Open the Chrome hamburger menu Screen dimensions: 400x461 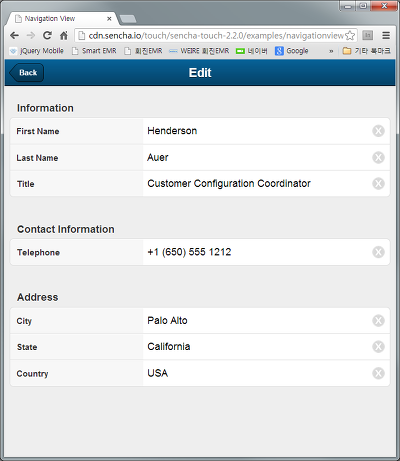(386, 35)
